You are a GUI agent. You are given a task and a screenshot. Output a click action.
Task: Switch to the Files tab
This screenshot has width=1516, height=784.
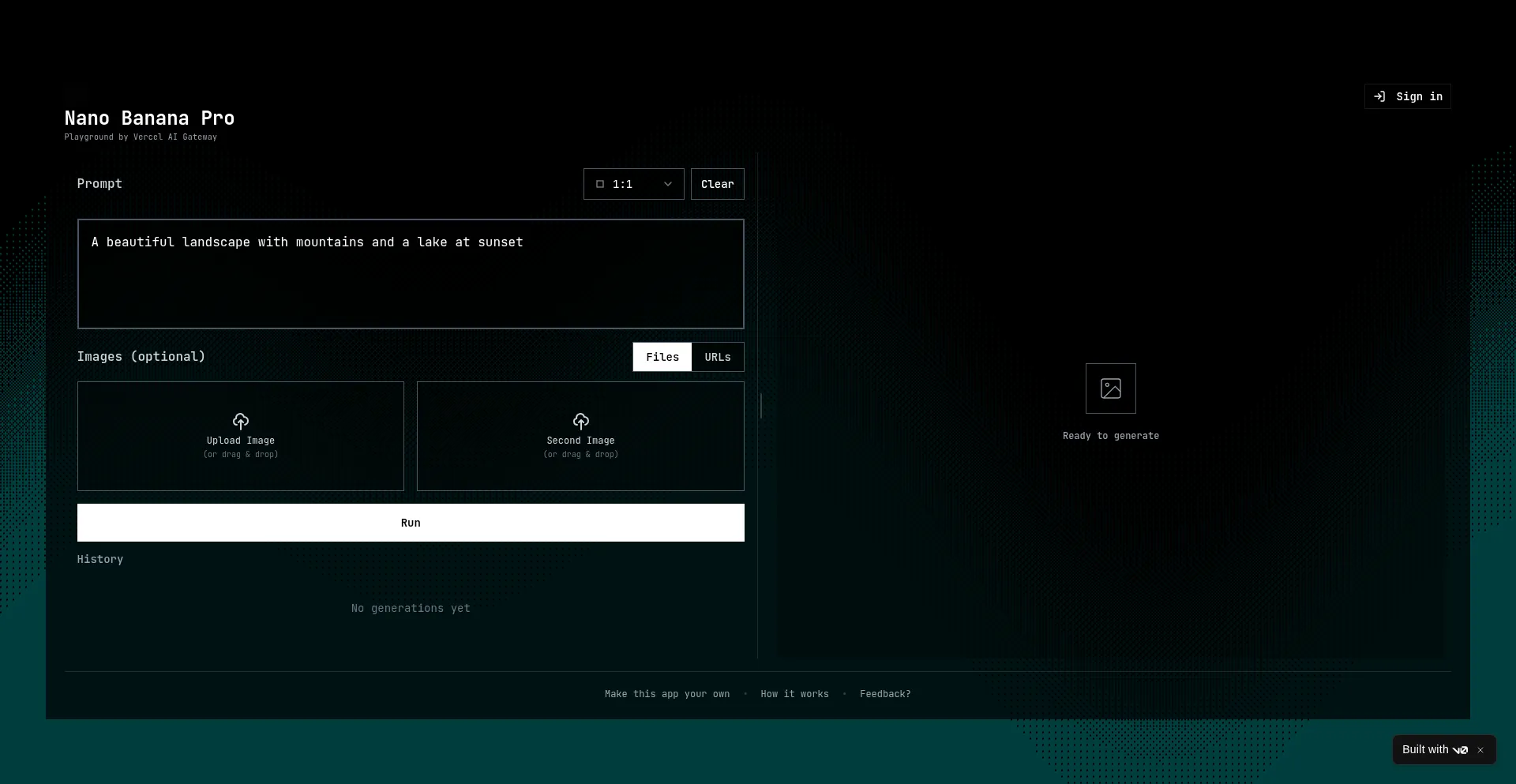[662, 357]
